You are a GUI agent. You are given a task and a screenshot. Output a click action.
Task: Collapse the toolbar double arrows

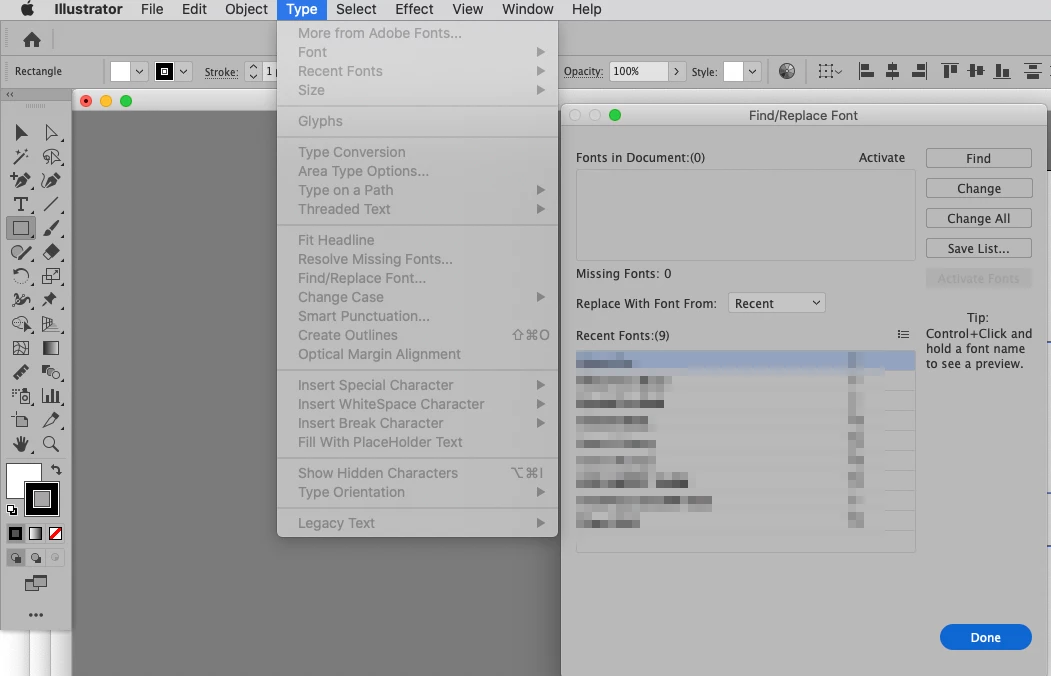pyautogui.click(x=9, y=94)
